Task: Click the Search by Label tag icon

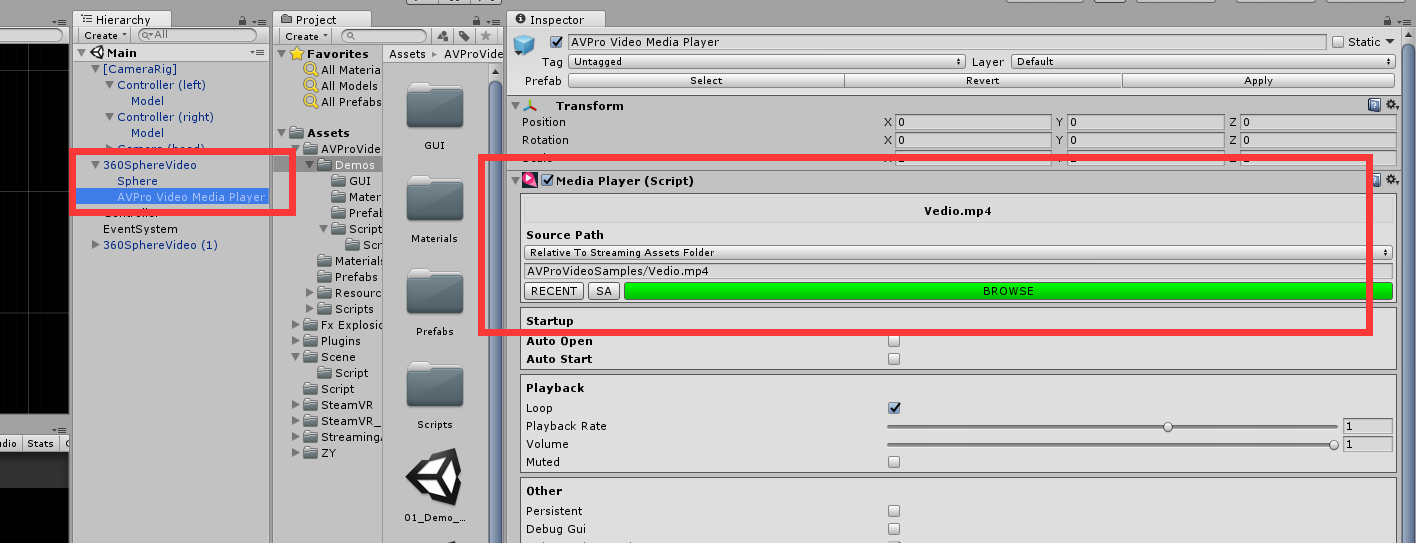Action: 465,36
